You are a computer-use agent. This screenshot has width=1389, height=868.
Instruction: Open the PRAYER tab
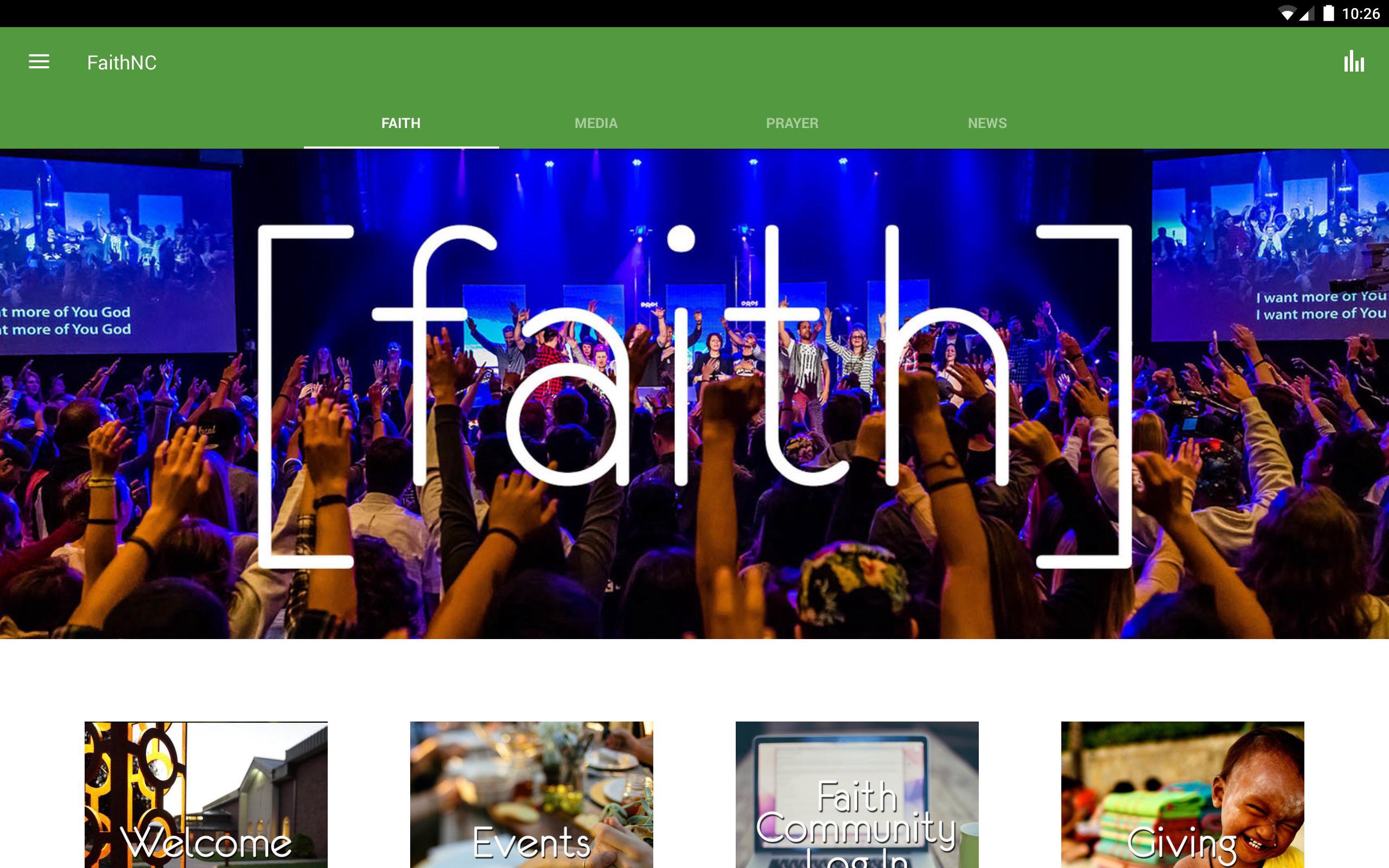tap(792, 124)
